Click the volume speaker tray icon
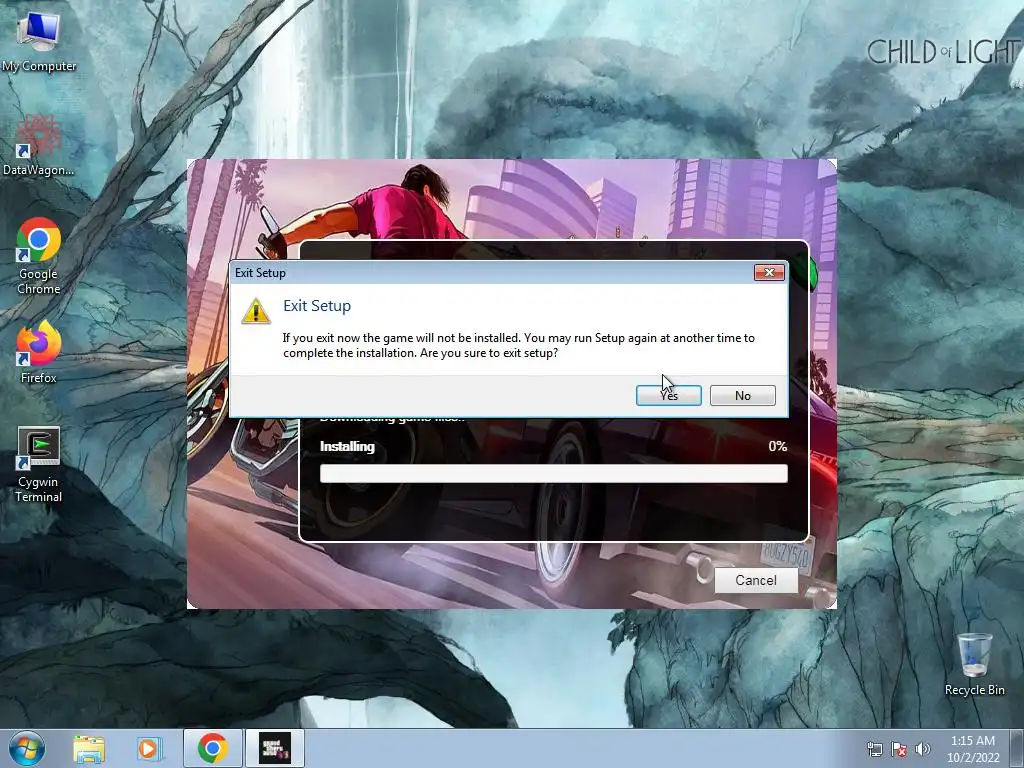Image resolution: width=1024 pixels, height=768 pixels. 923,749
